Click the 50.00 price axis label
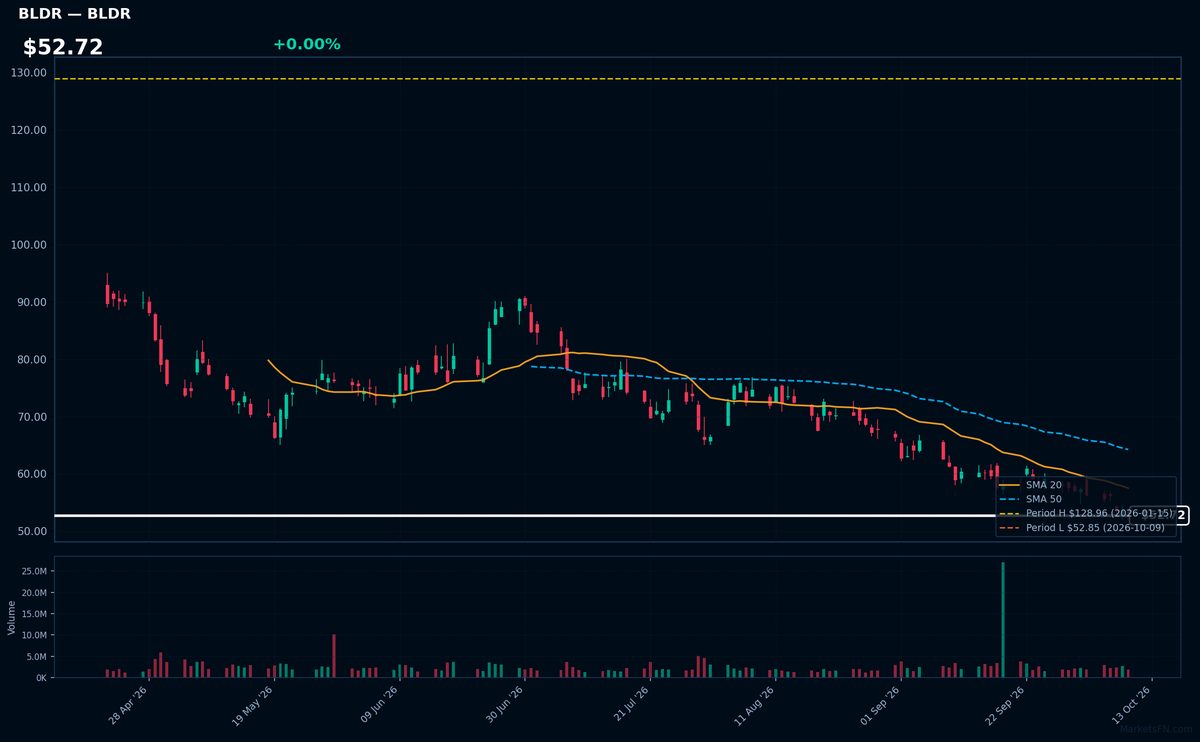Image resolution: width=1200 pixels, height=742 pixels. (32, 531)
